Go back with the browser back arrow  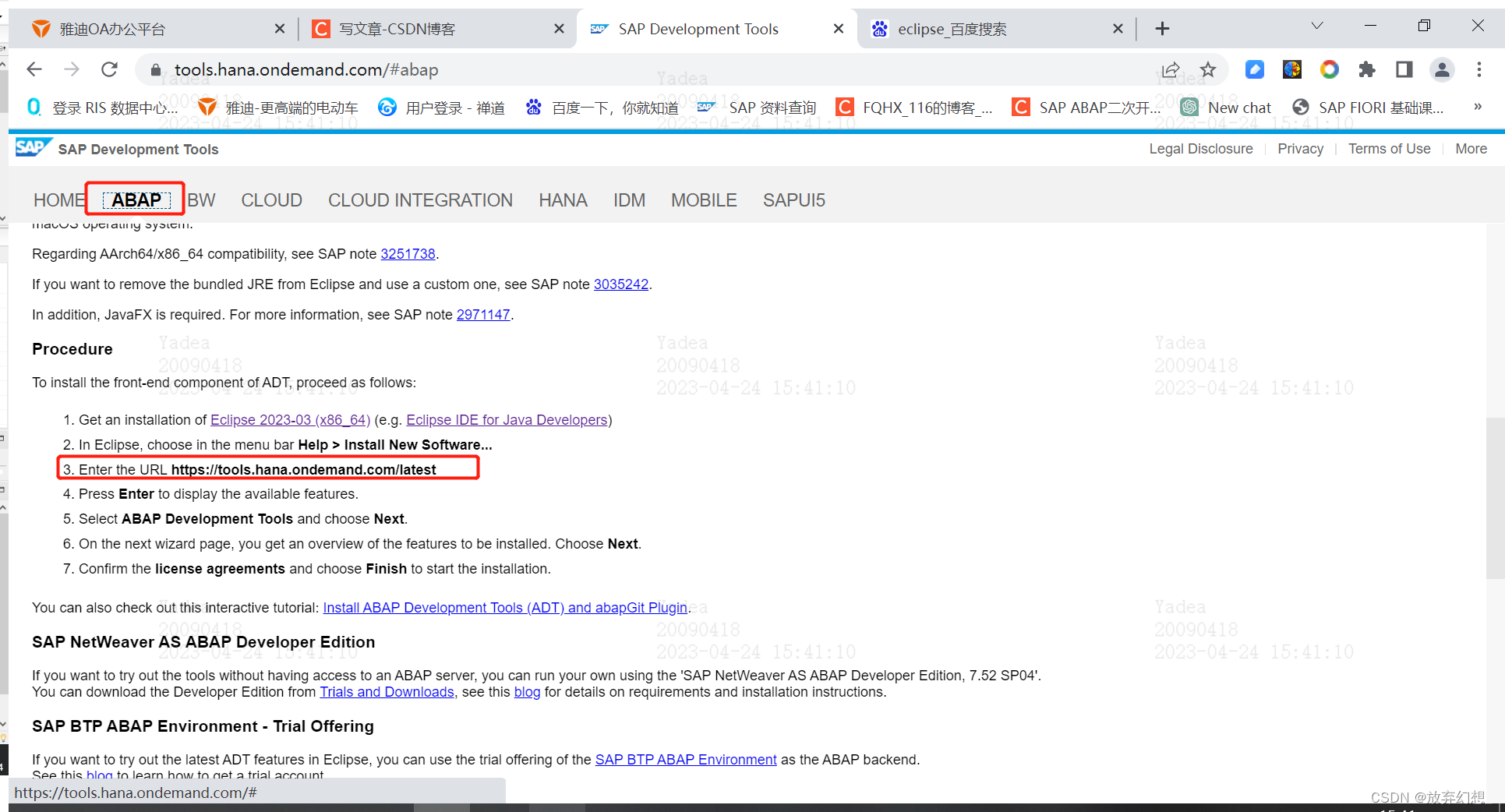tap(34, 69)
